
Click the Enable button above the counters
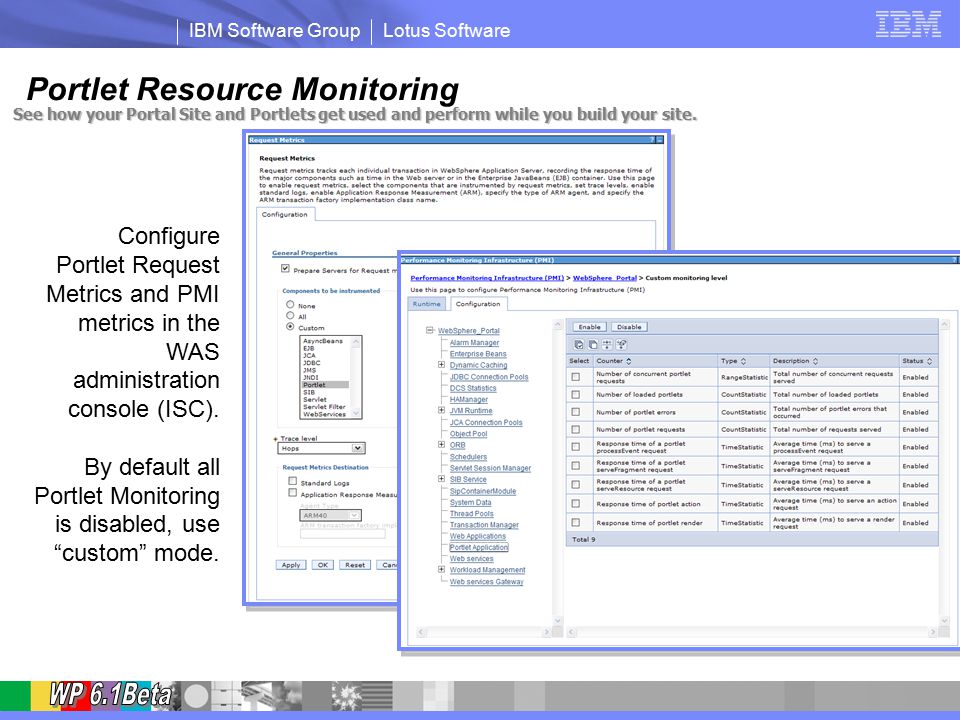(x=590, y=327)
